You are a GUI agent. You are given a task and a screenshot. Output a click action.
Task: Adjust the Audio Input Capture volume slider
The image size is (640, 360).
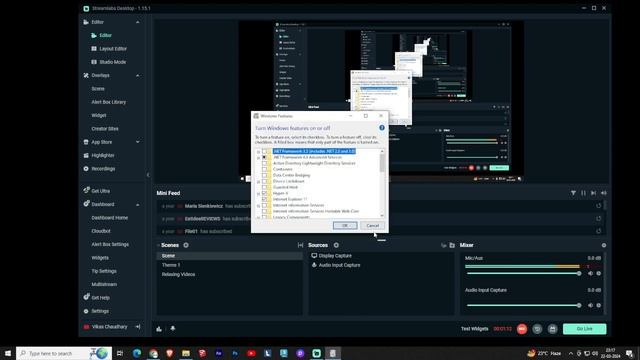point(524,305)
